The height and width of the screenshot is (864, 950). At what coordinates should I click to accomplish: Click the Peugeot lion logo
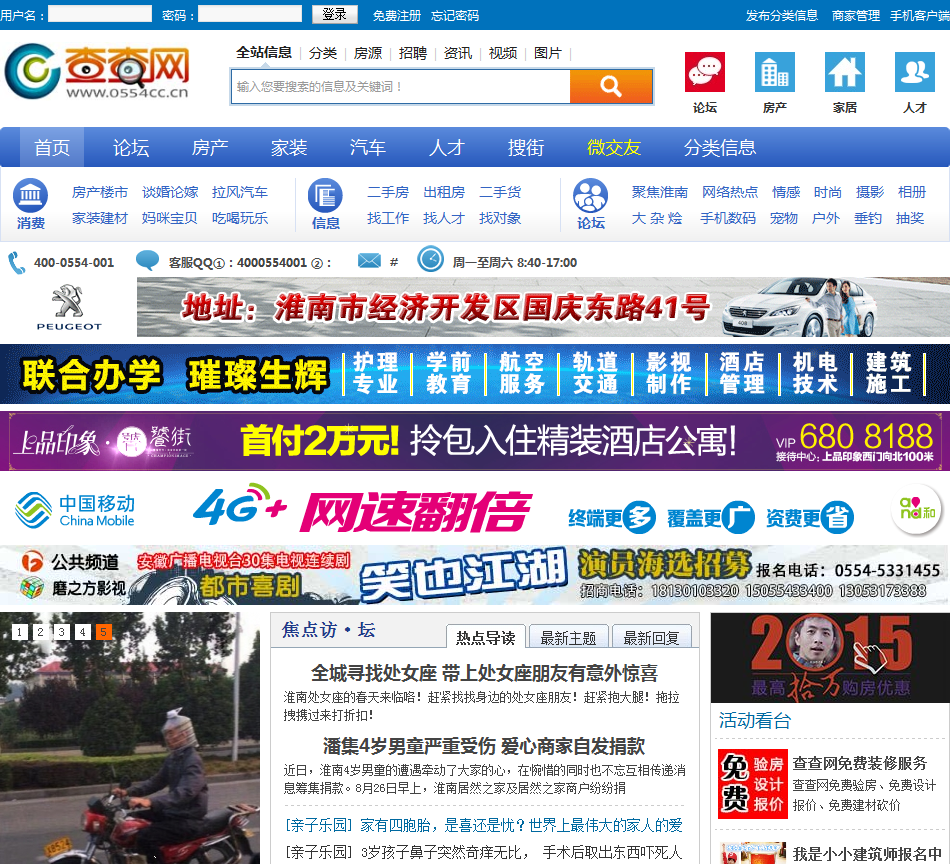68,307
